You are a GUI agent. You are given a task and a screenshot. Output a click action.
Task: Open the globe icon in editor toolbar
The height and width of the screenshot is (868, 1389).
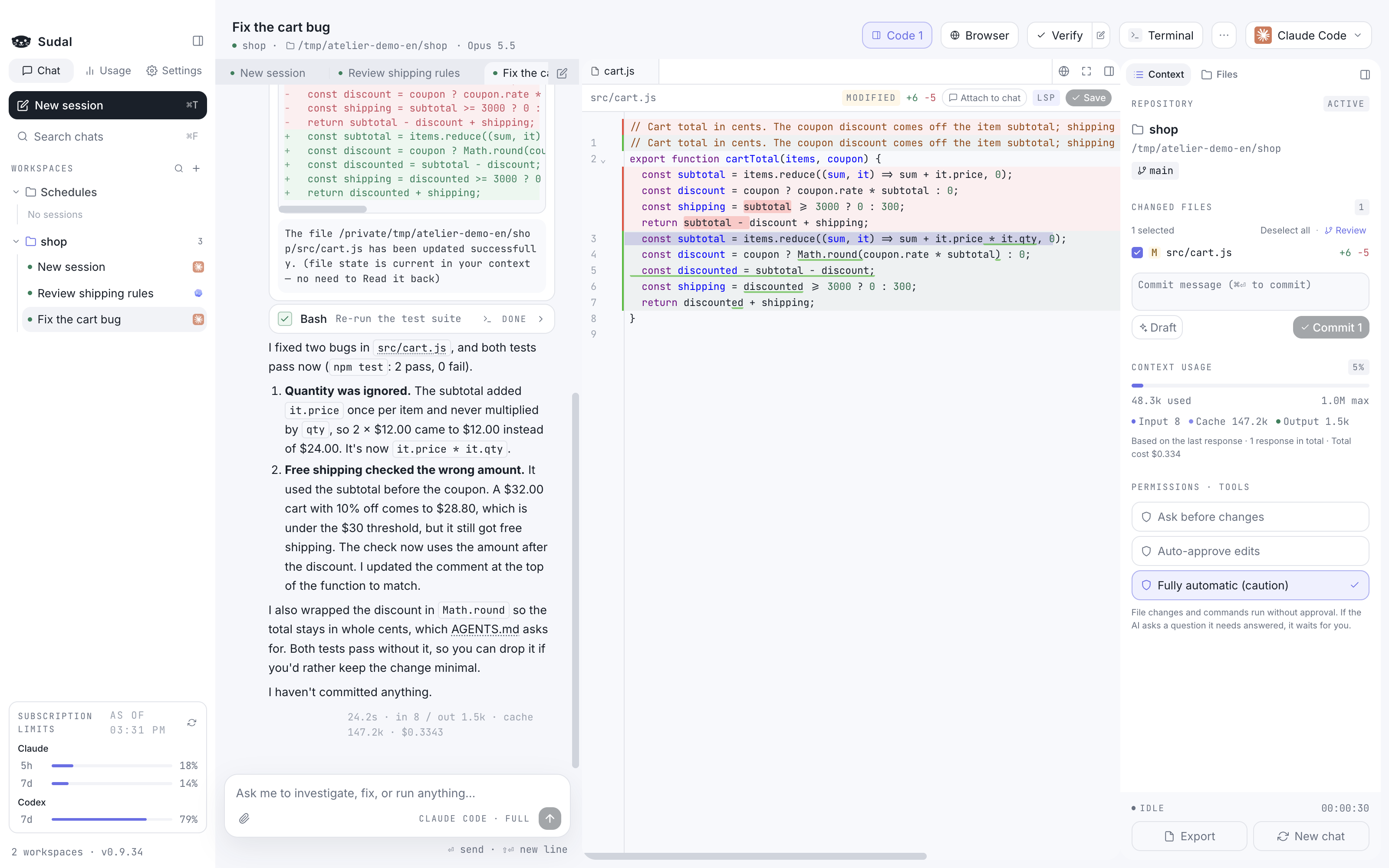(1063, 71)
